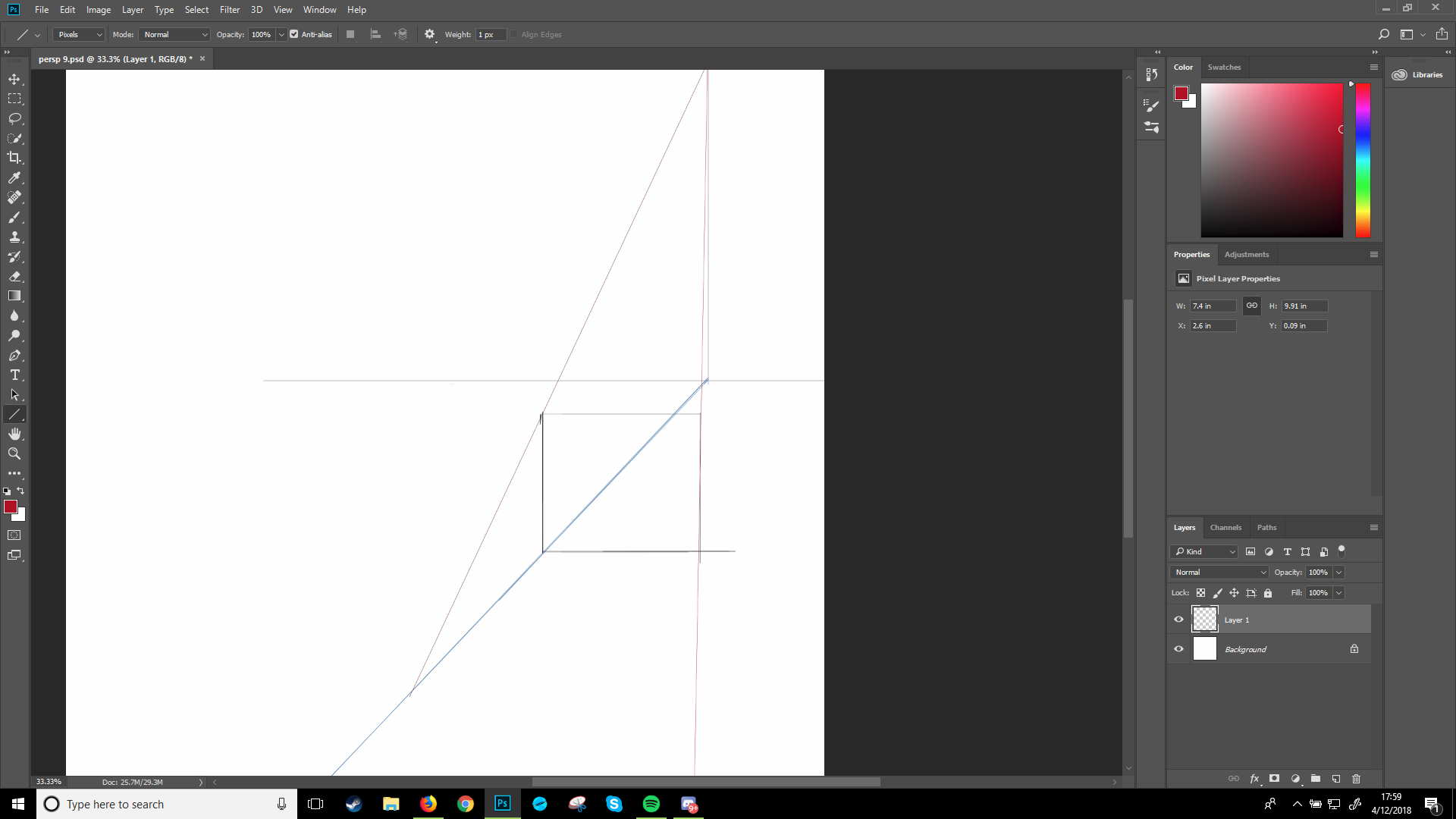Select the Rectangular Marquee tool
This screenshot has width=1456, height=819.
[14, 98]
